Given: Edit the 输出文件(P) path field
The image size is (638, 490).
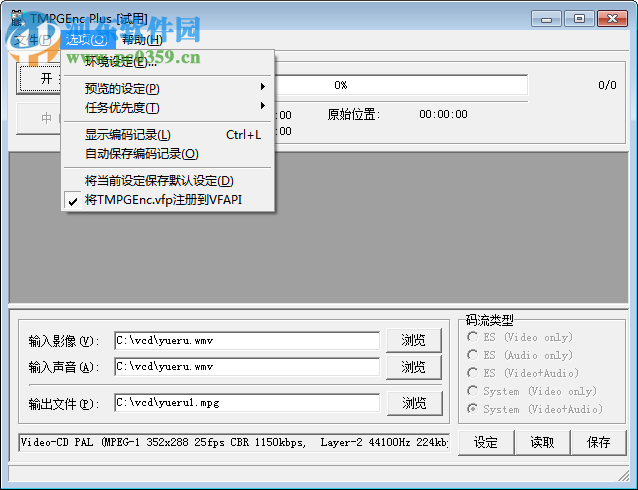Looking at the screenshot, I should tap(247, 402).
